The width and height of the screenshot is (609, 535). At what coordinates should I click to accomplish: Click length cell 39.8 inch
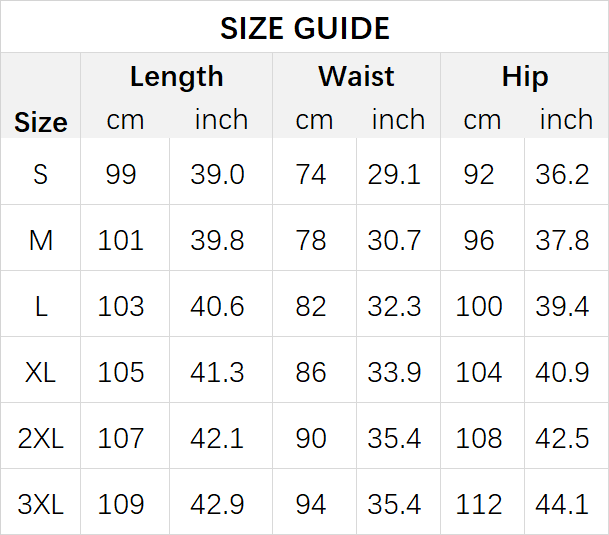click(x=217, y=240)
